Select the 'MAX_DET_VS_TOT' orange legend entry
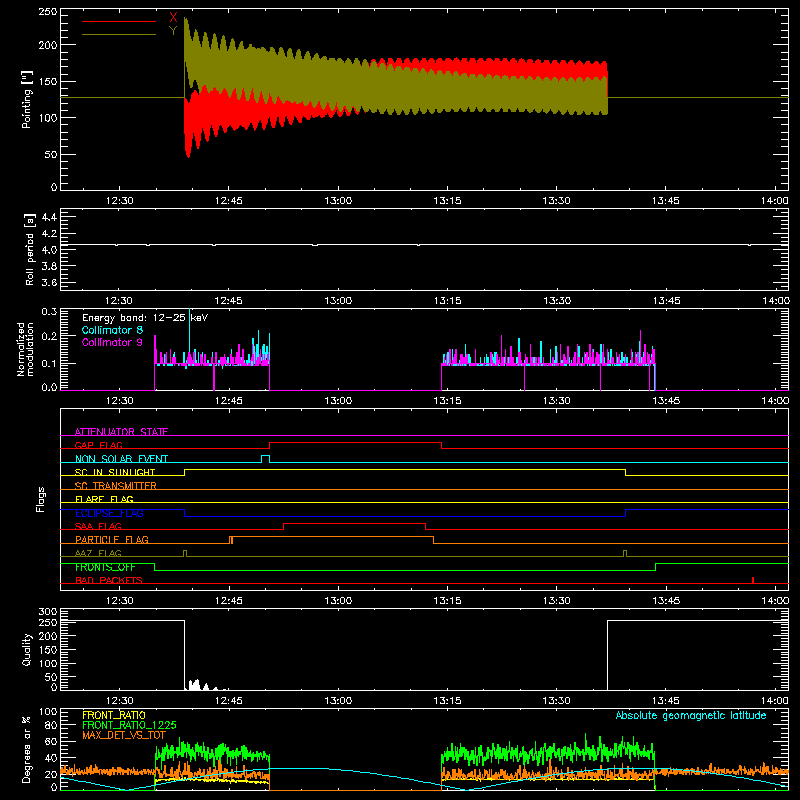Screen dimensions: 800x800 click(124, 735)
